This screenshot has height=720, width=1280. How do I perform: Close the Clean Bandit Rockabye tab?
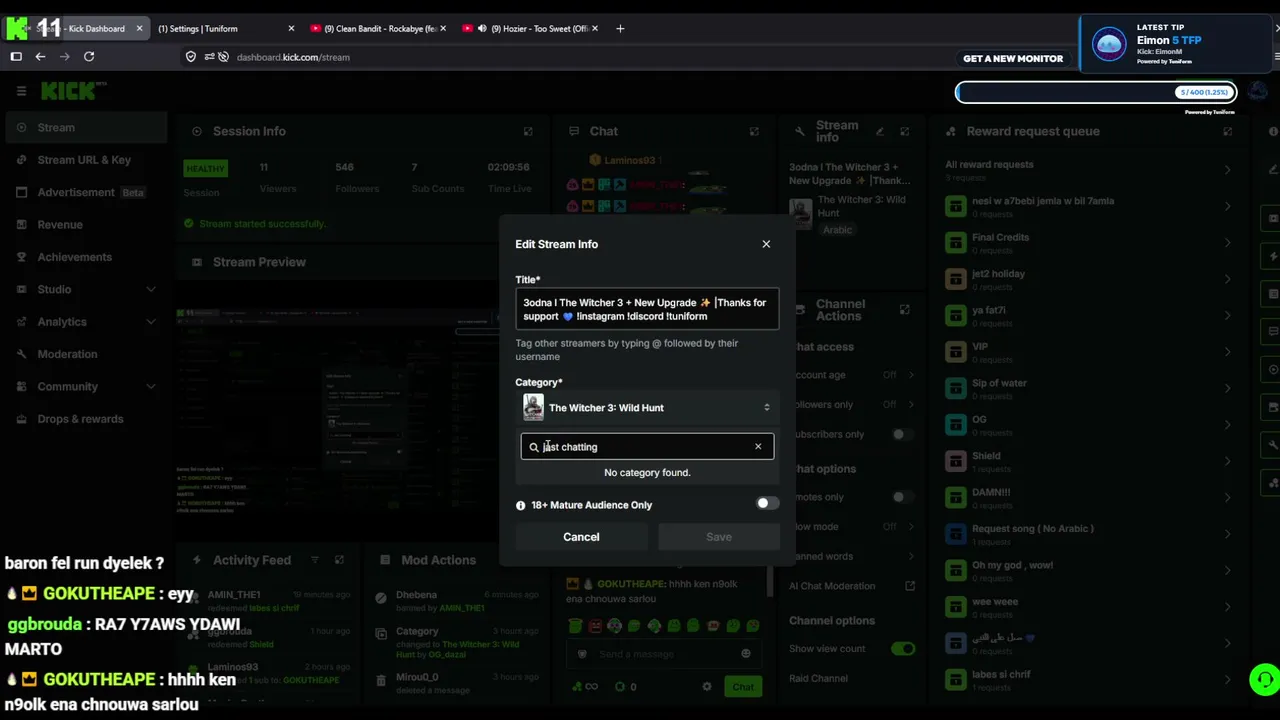pos(443,28)
